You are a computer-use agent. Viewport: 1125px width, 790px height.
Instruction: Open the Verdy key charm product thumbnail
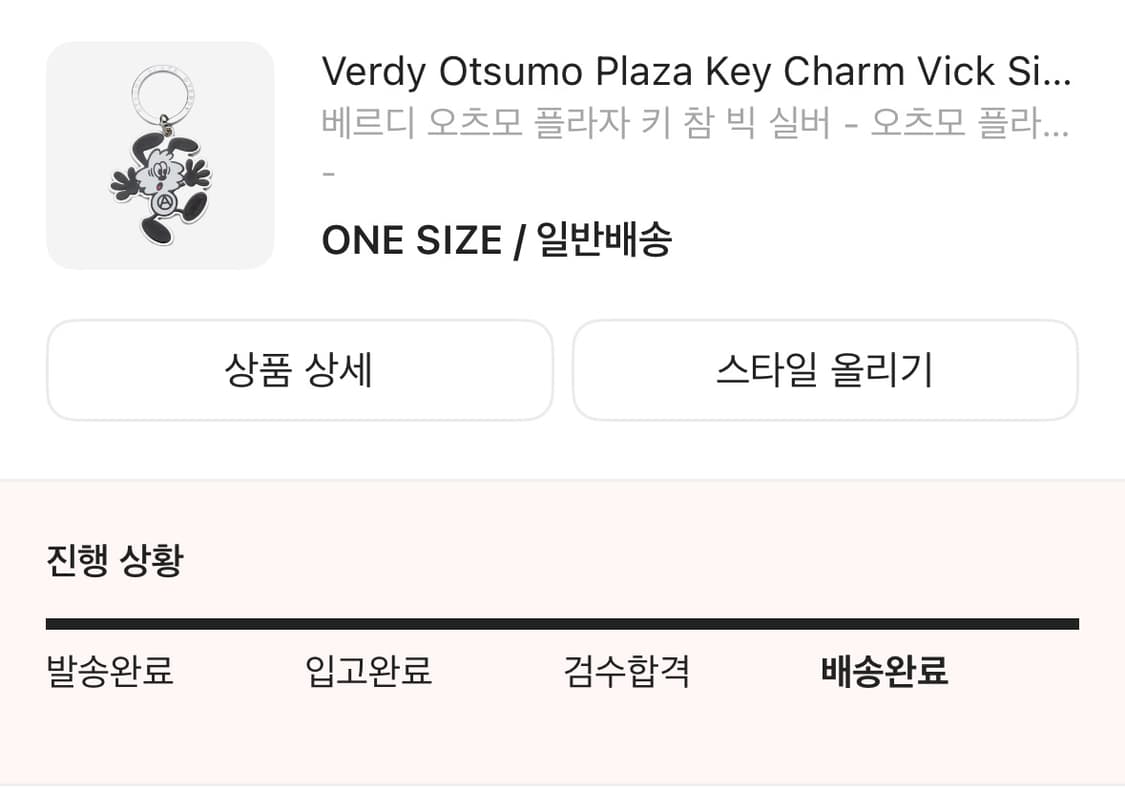(x=160, y=155)
